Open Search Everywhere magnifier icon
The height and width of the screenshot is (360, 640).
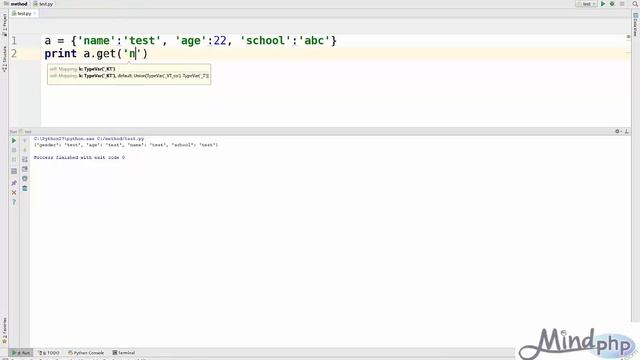pyautogui.click(x=635, y=4)
